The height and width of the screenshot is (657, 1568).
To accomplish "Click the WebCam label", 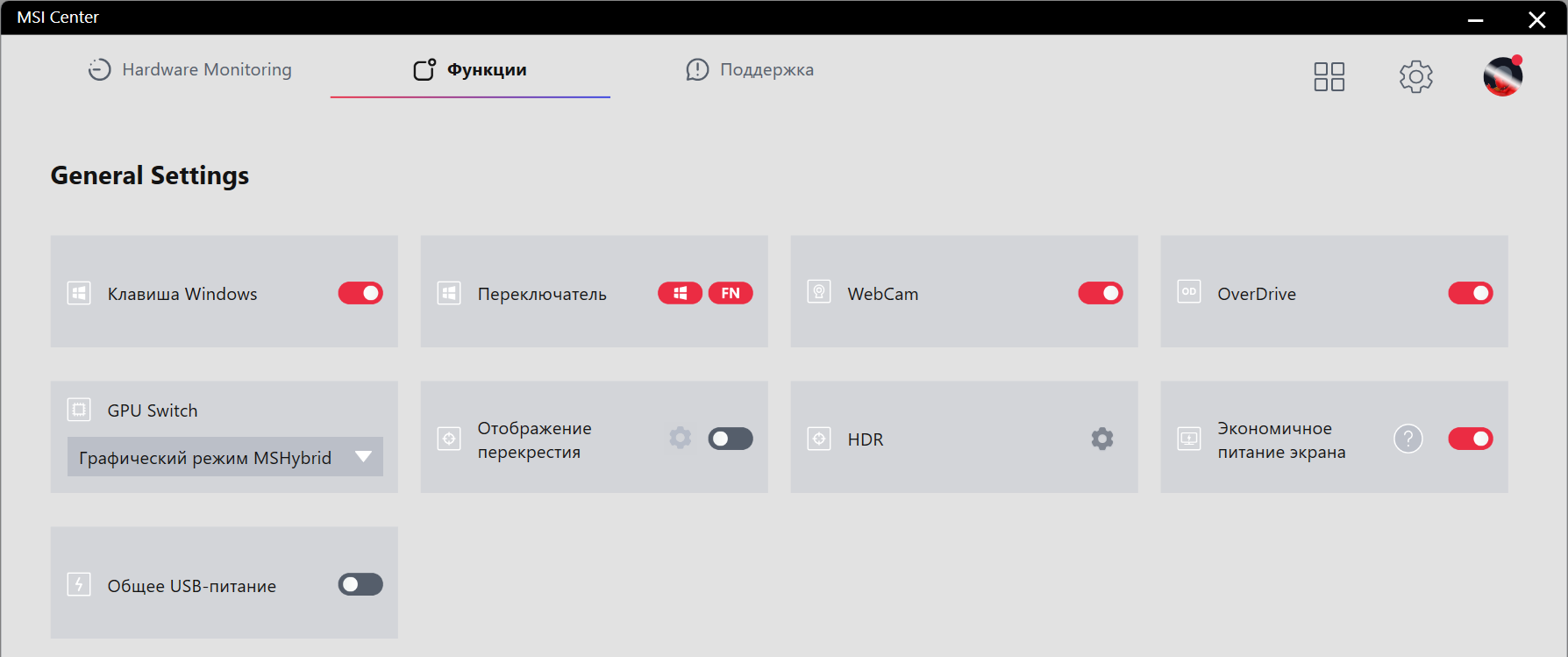I will (883, 294).
